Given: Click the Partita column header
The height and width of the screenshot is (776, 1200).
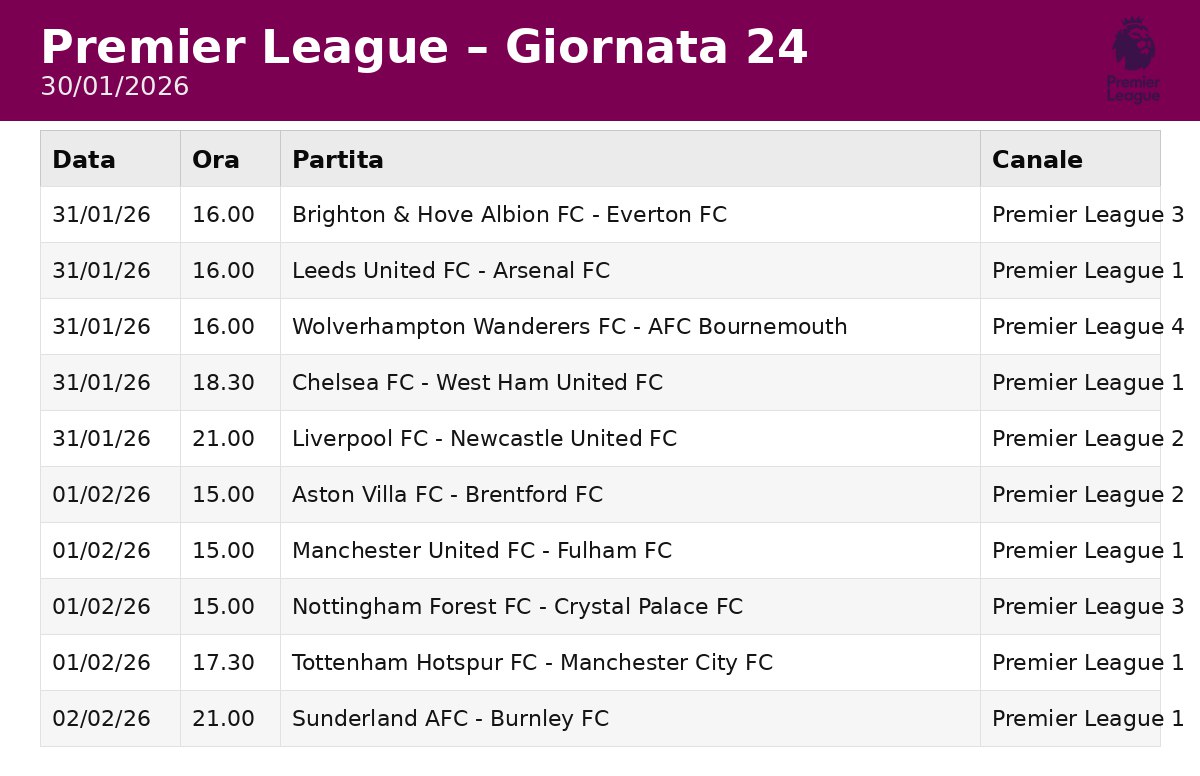Looking at the screenshot, I should click(630, 159).
